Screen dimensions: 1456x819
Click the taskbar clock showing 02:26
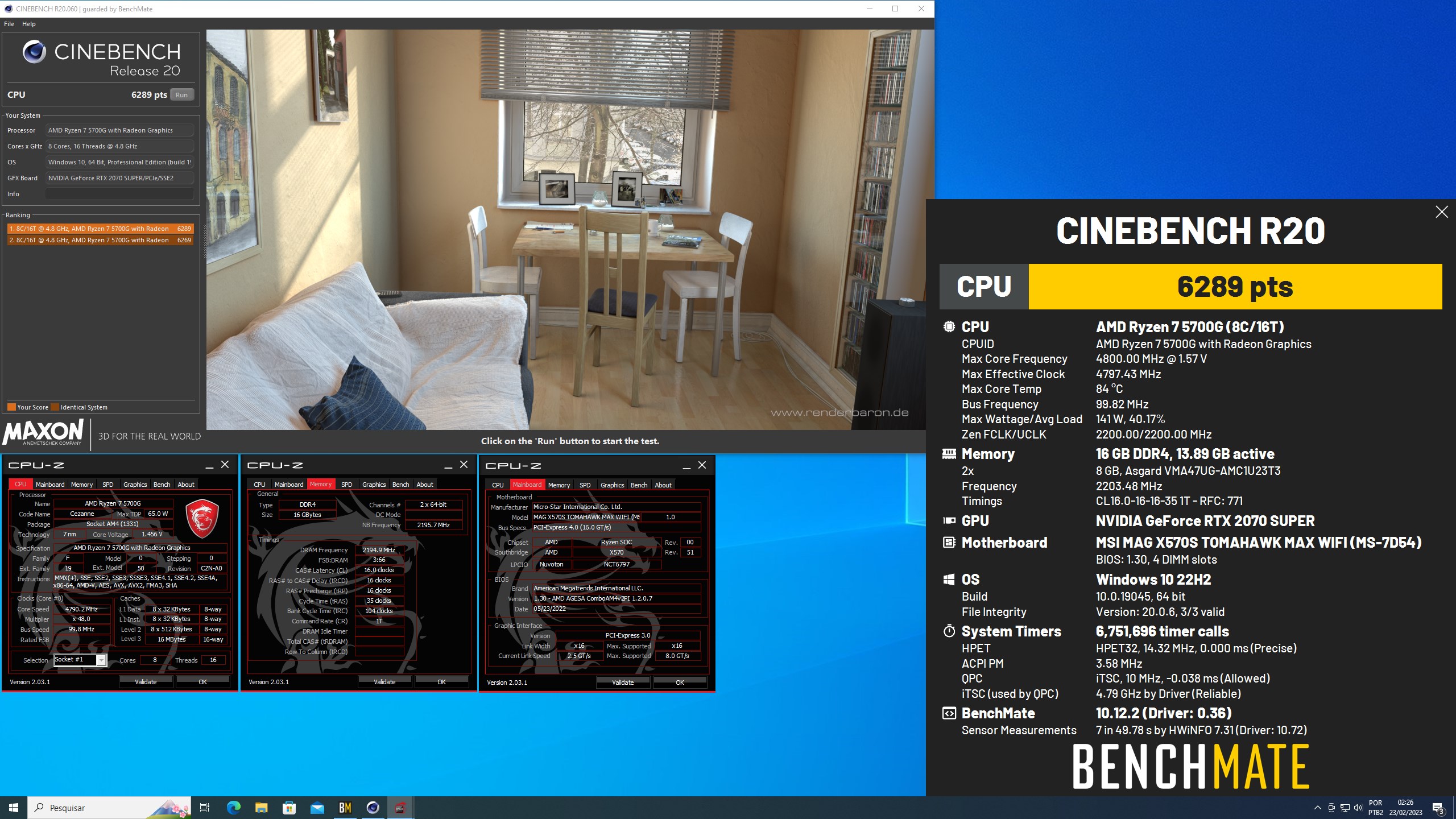1405,808
